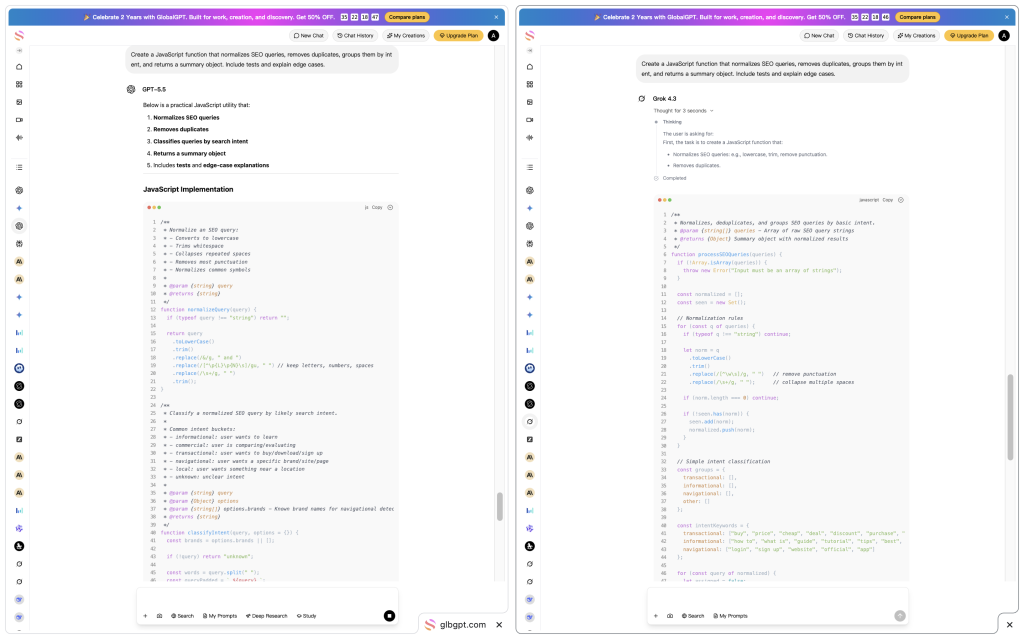Open audio waveform icon in left window sidebar

click(19, 137)
